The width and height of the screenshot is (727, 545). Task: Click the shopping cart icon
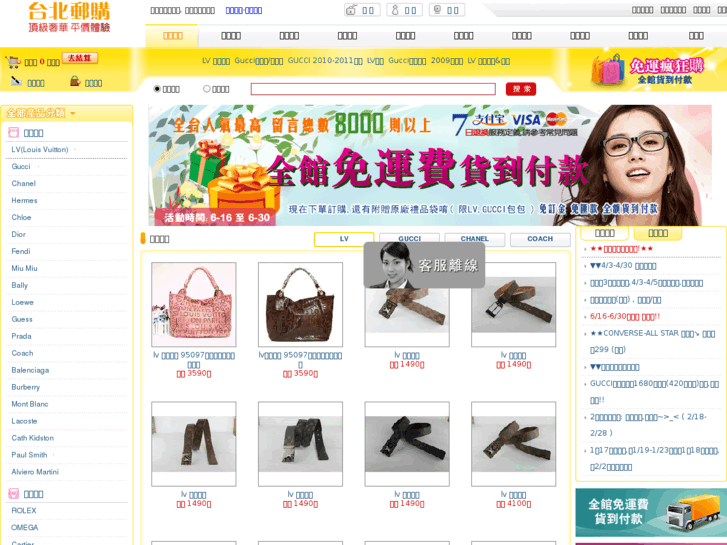coord(13,62)
